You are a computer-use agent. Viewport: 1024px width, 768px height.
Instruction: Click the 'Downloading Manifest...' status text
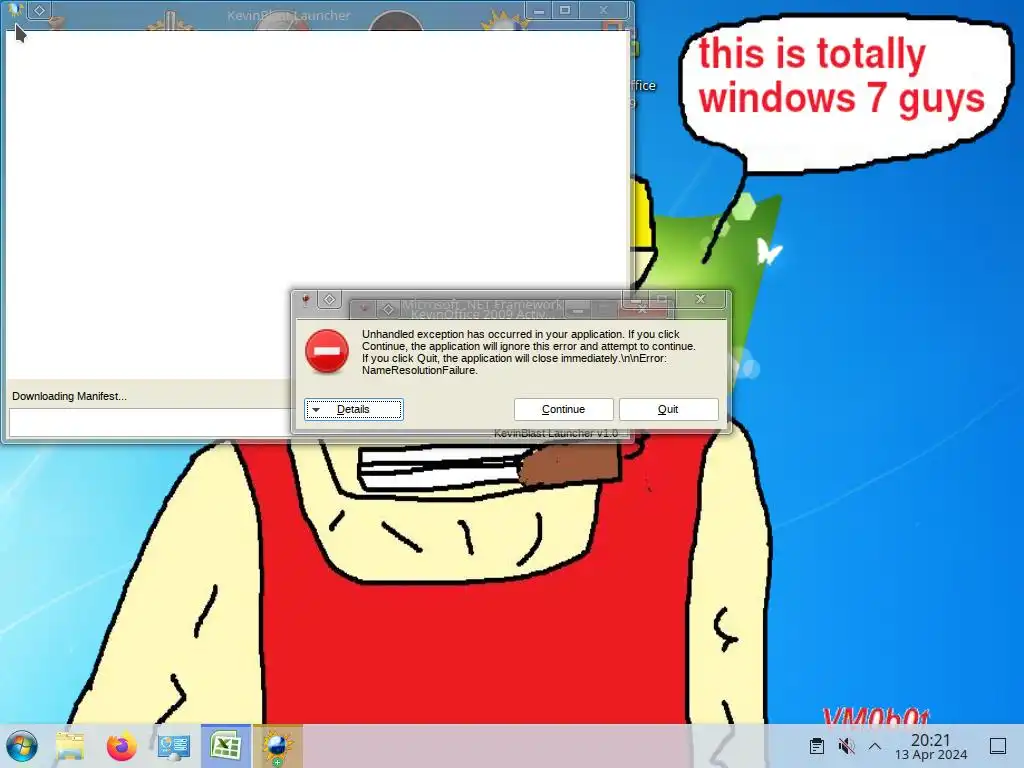69,396
